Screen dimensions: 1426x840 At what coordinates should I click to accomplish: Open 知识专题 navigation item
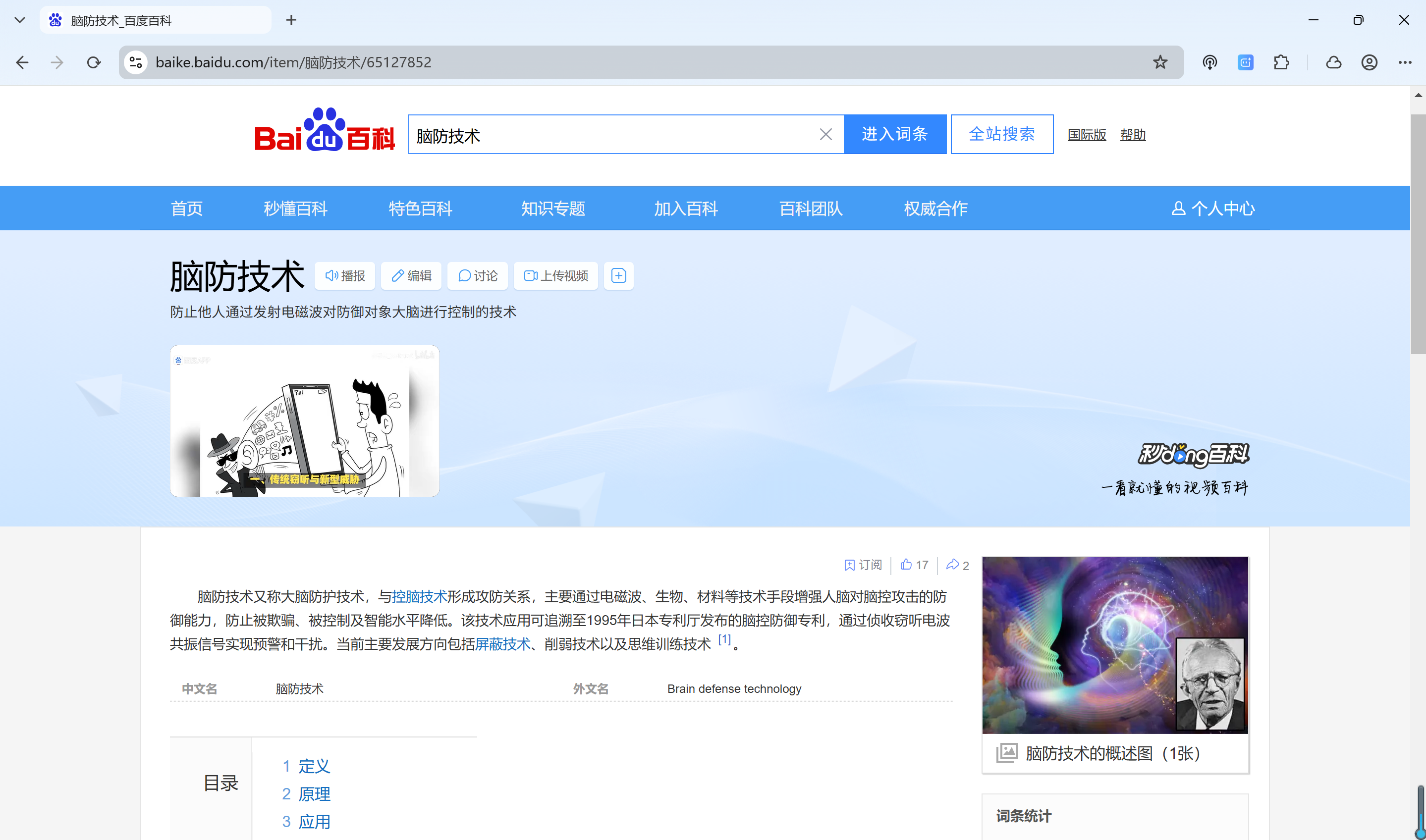pos(553,209)
